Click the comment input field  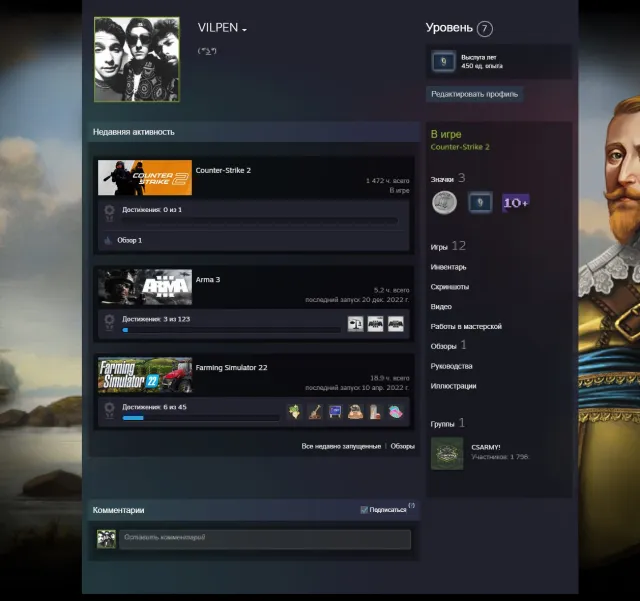(x=265, y=539)
